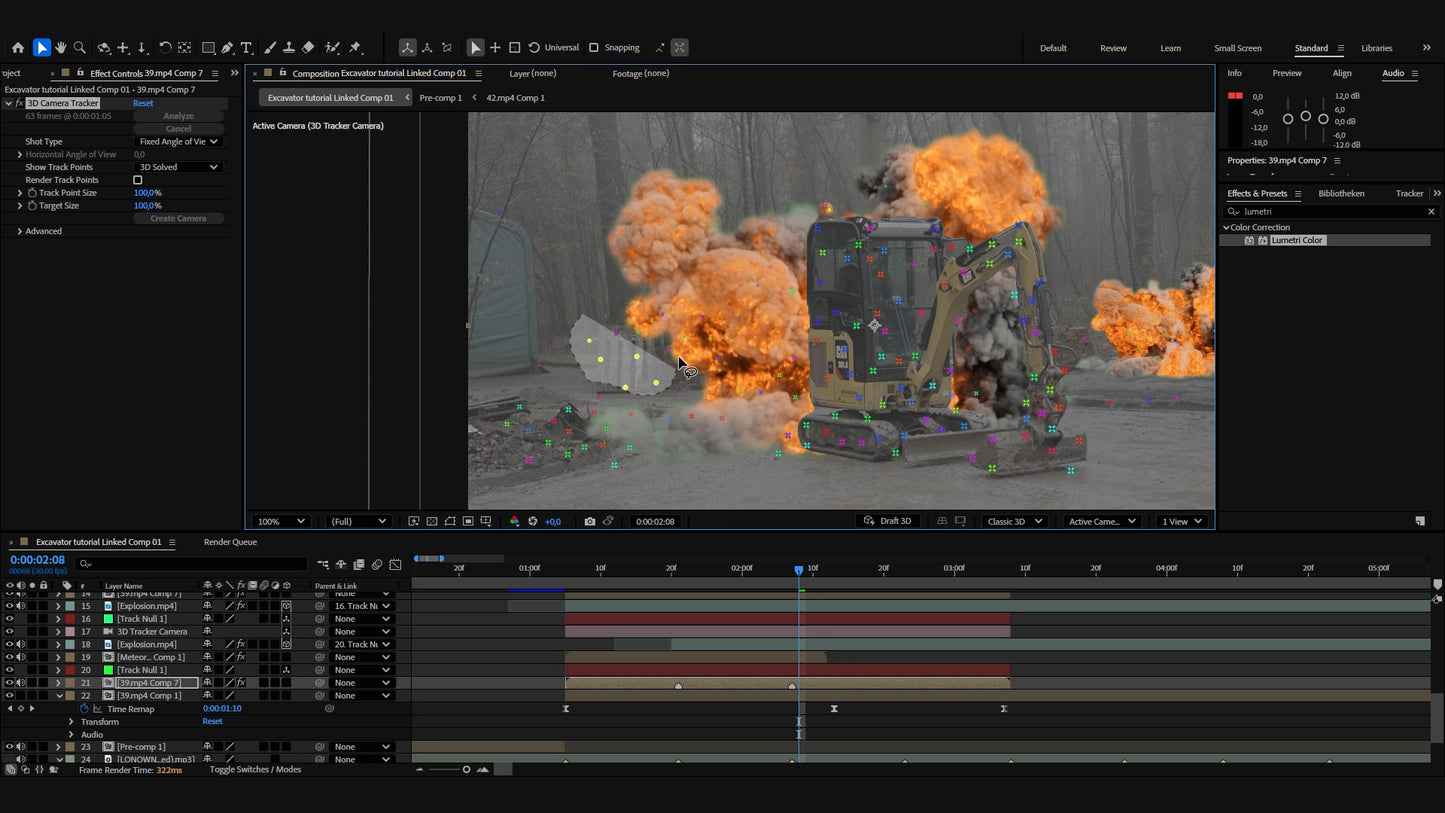
Task: Click the Motion Blur enable icon in timeline
Action: click(x=377, y=565)
